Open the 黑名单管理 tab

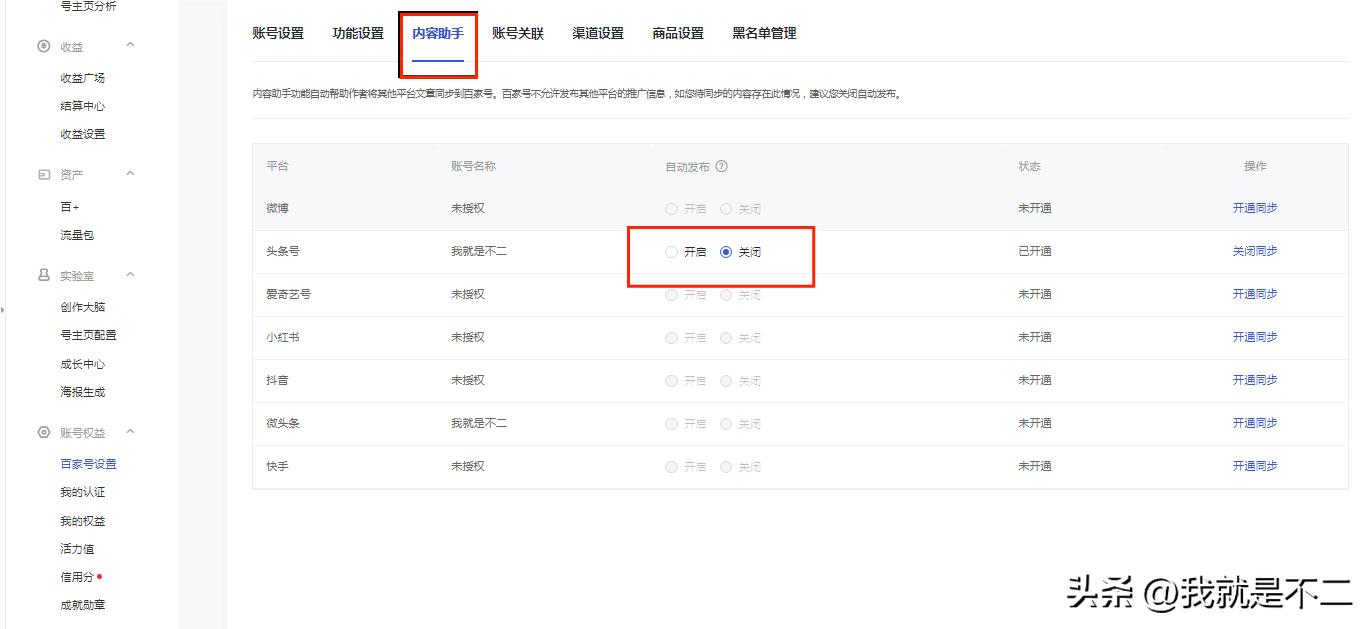click(x=764, y=33)
